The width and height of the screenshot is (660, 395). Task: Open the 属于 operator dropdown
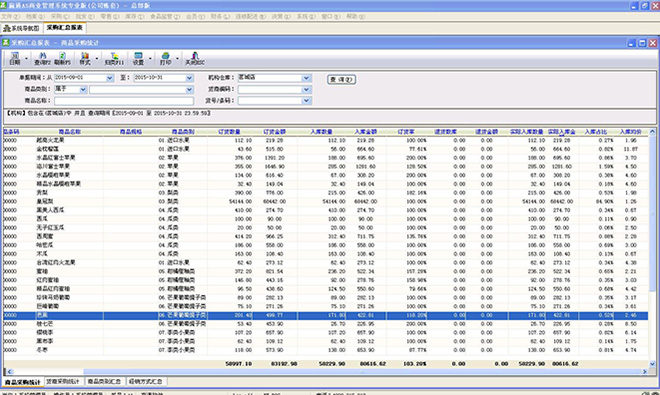click(x=83, y=89)
